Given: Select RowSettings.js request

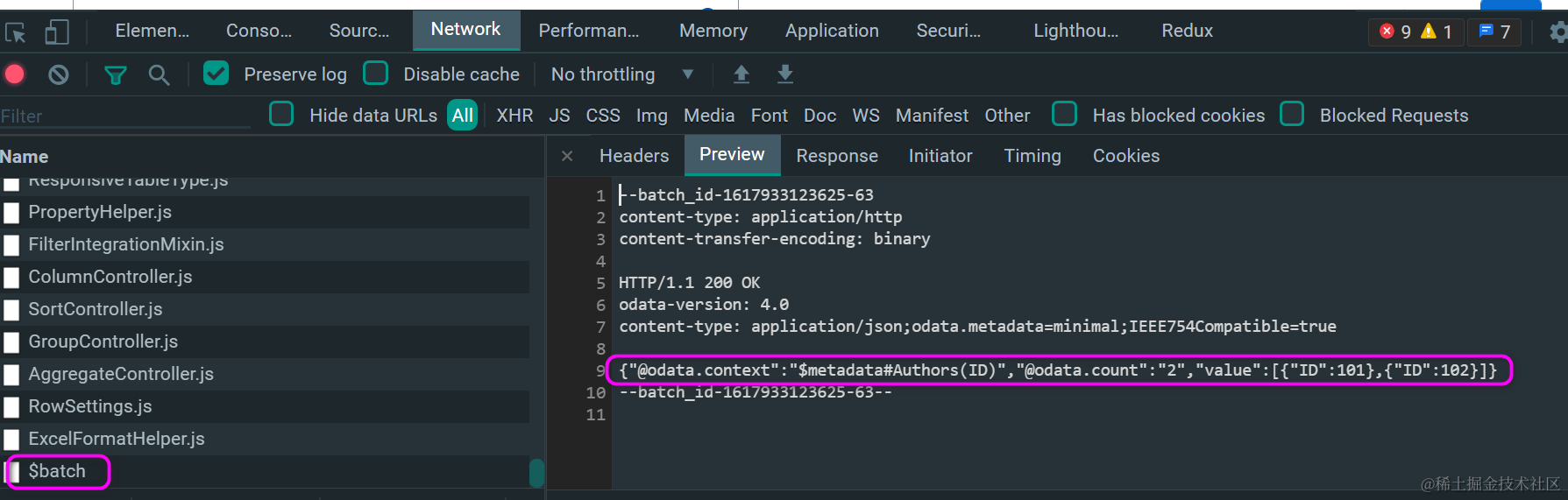Looking at the screenshot, I should coord(265,407).
